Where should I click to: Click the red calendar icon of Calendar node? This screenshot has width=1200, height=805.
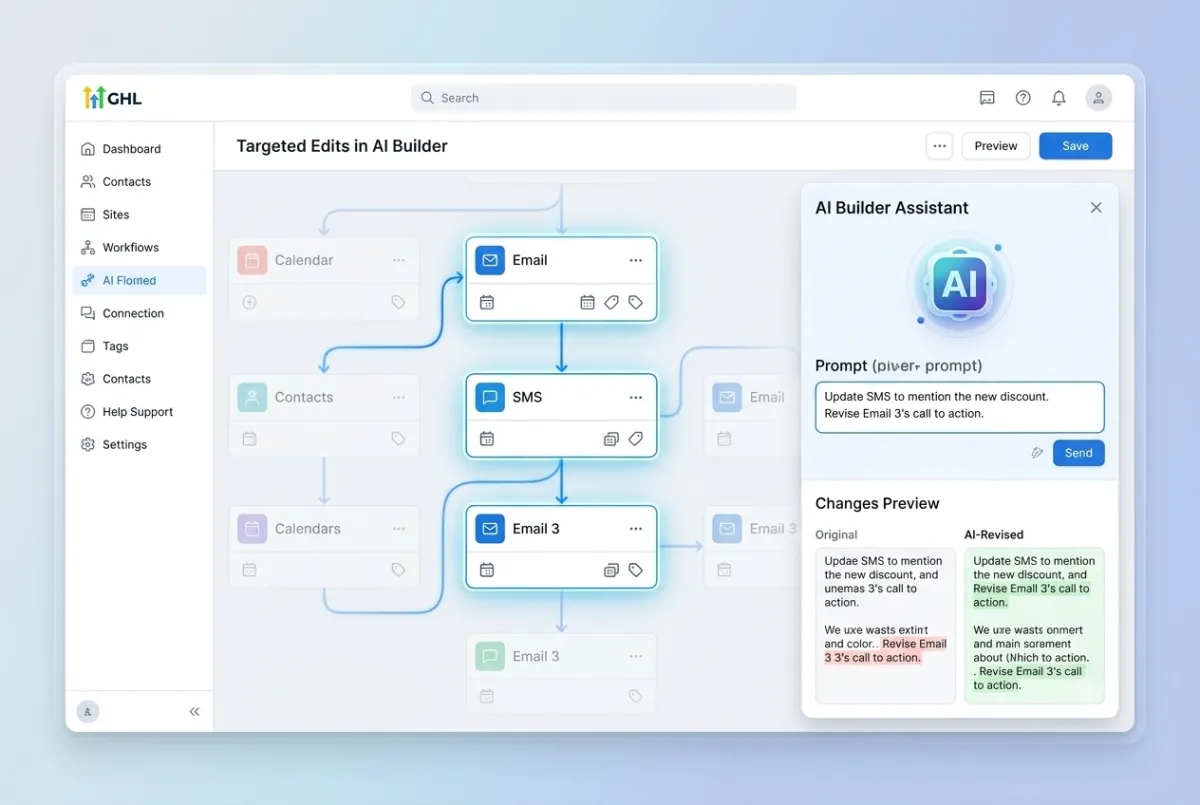click(252, 260)
